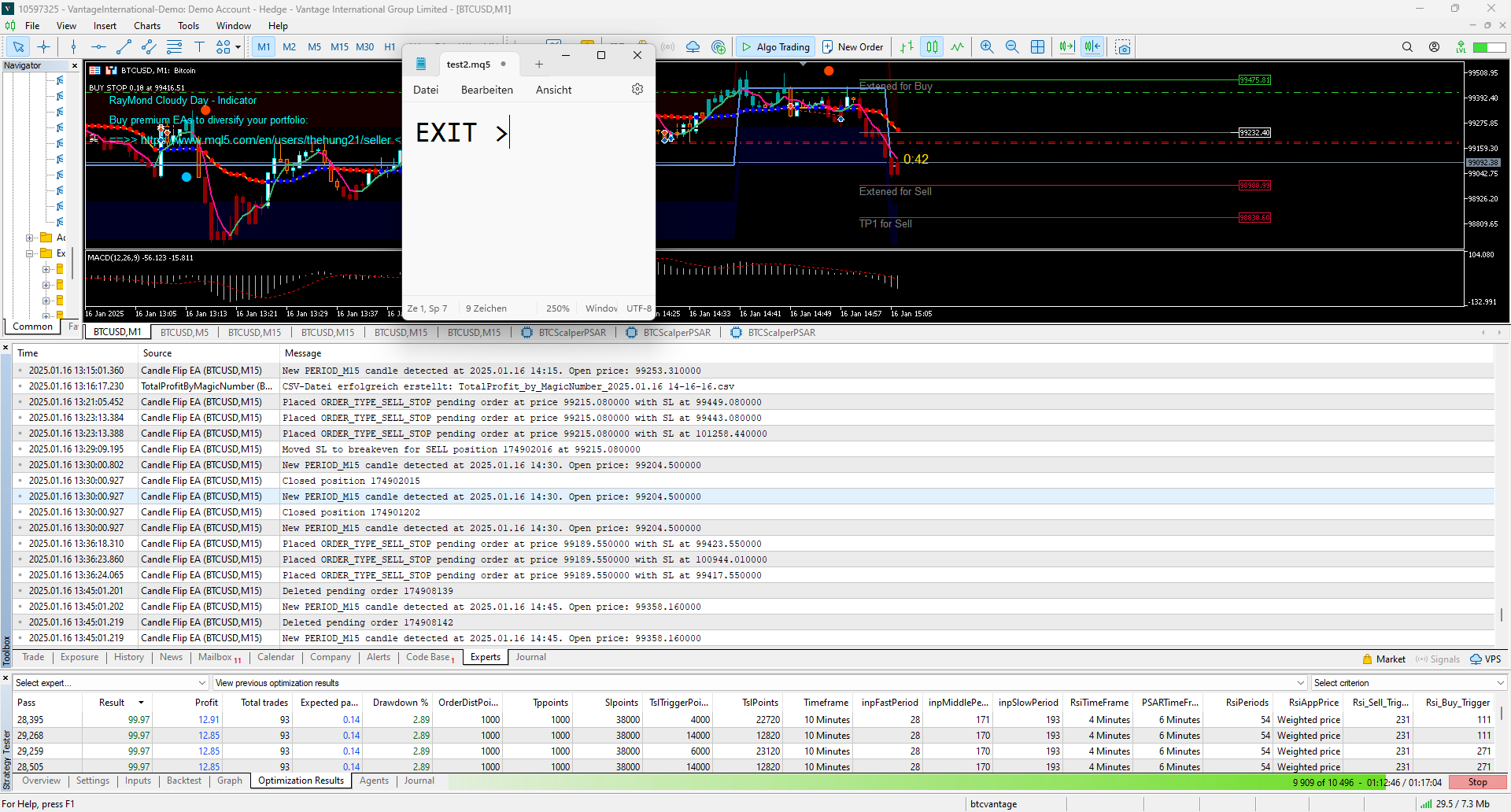Close the Navigator panel
Image resolution: width=1511 pixels, height=812 pixels.
point(75,66)
